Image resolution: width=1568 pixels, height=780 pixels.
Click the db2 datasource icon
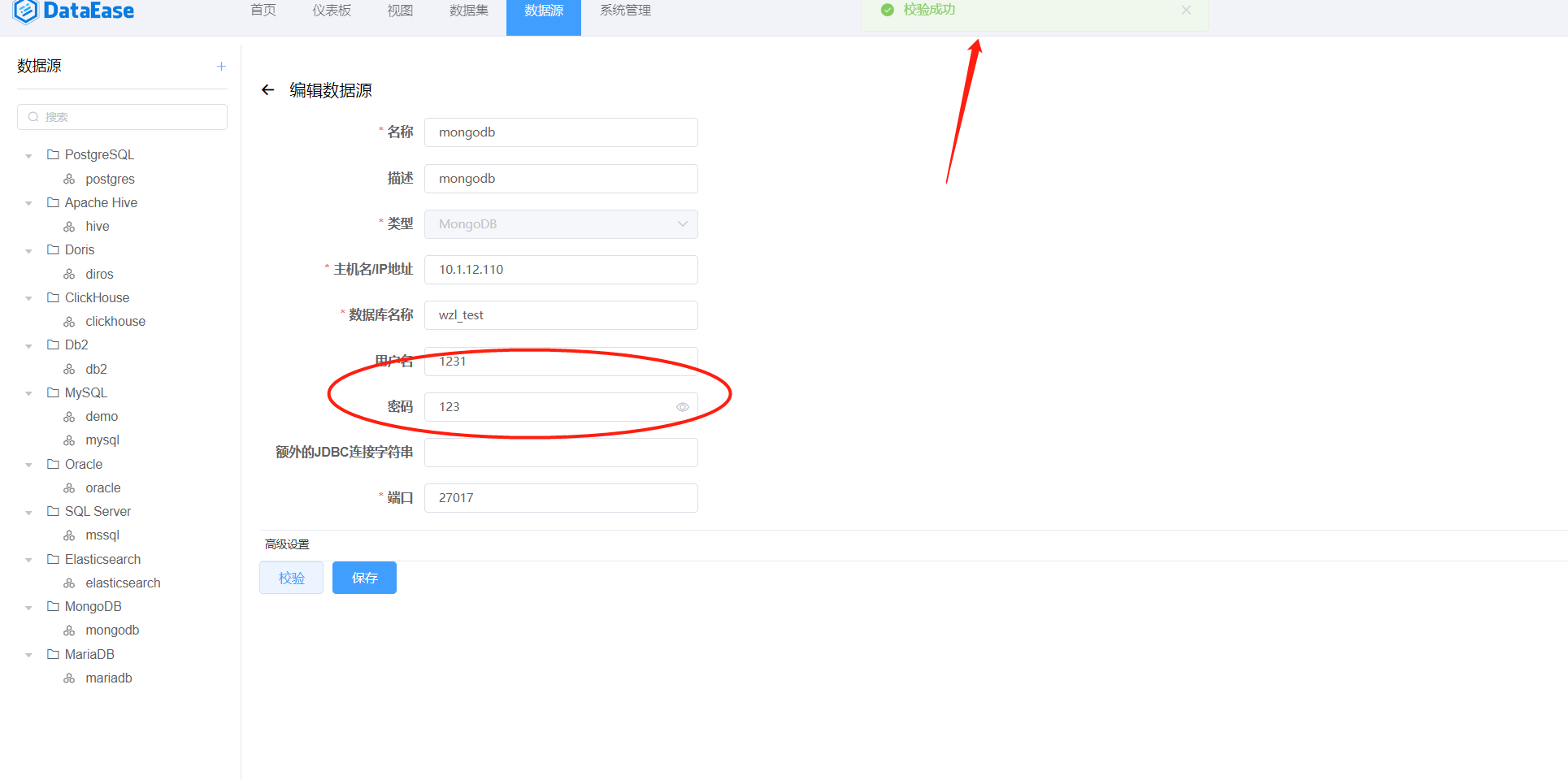click(70, 369)
